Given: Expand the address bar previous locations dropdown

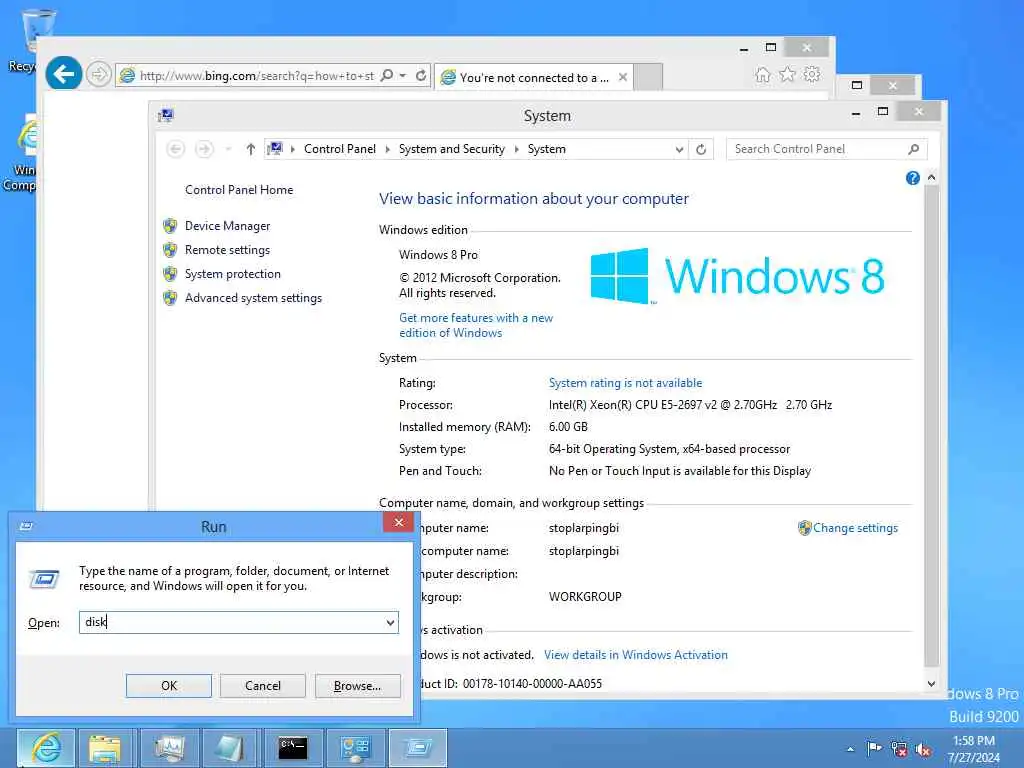Looking at the screenshot, I should (679, 150).
